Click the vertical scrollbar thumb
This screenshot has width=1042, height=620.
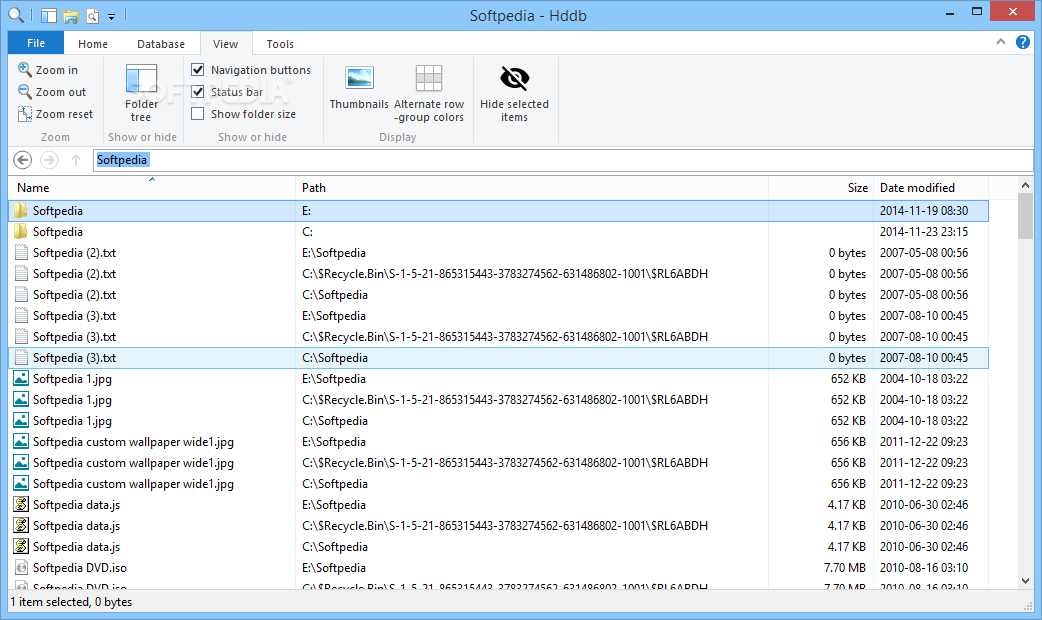pyautogui.click(x=1025, y=216)
